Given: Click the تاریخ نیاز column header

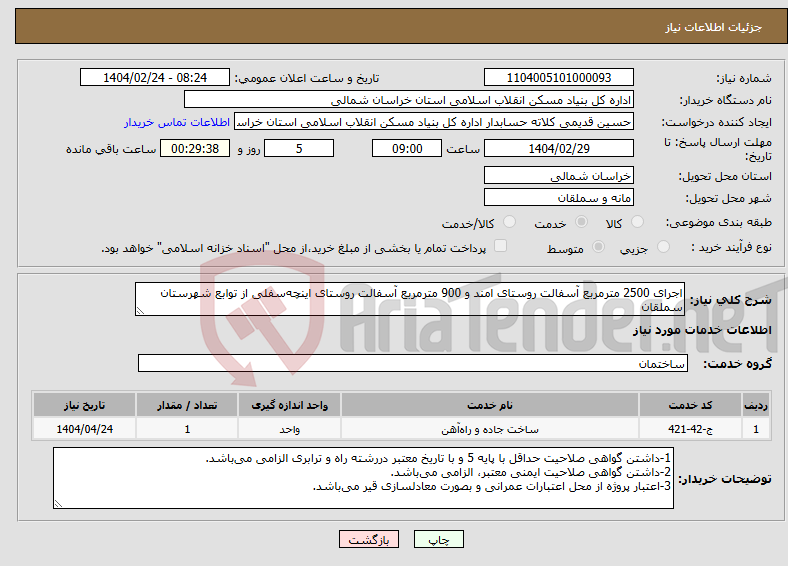Looking at the screenshot, I should (x=84, y=405).
